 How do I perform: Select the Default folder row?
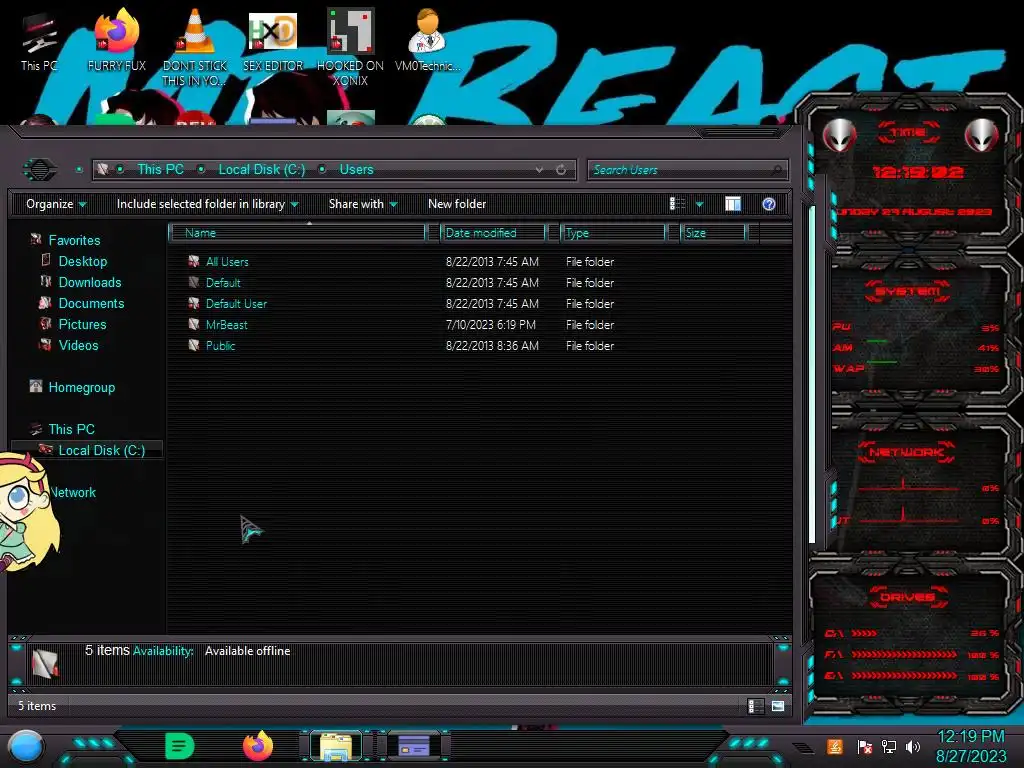pos(400,282)
